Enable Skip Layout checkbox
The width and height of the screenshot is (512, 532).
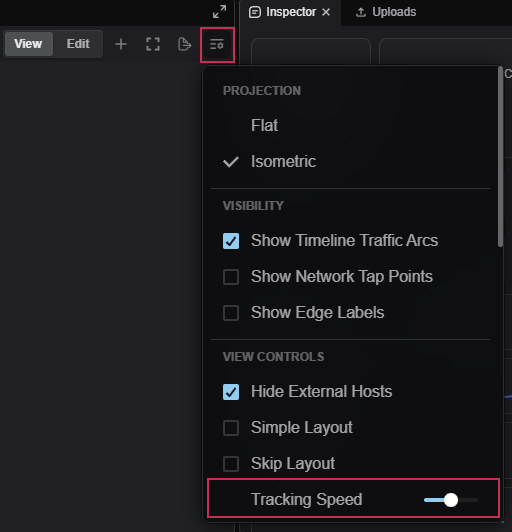pyautogui.click(x=231, y=464)
